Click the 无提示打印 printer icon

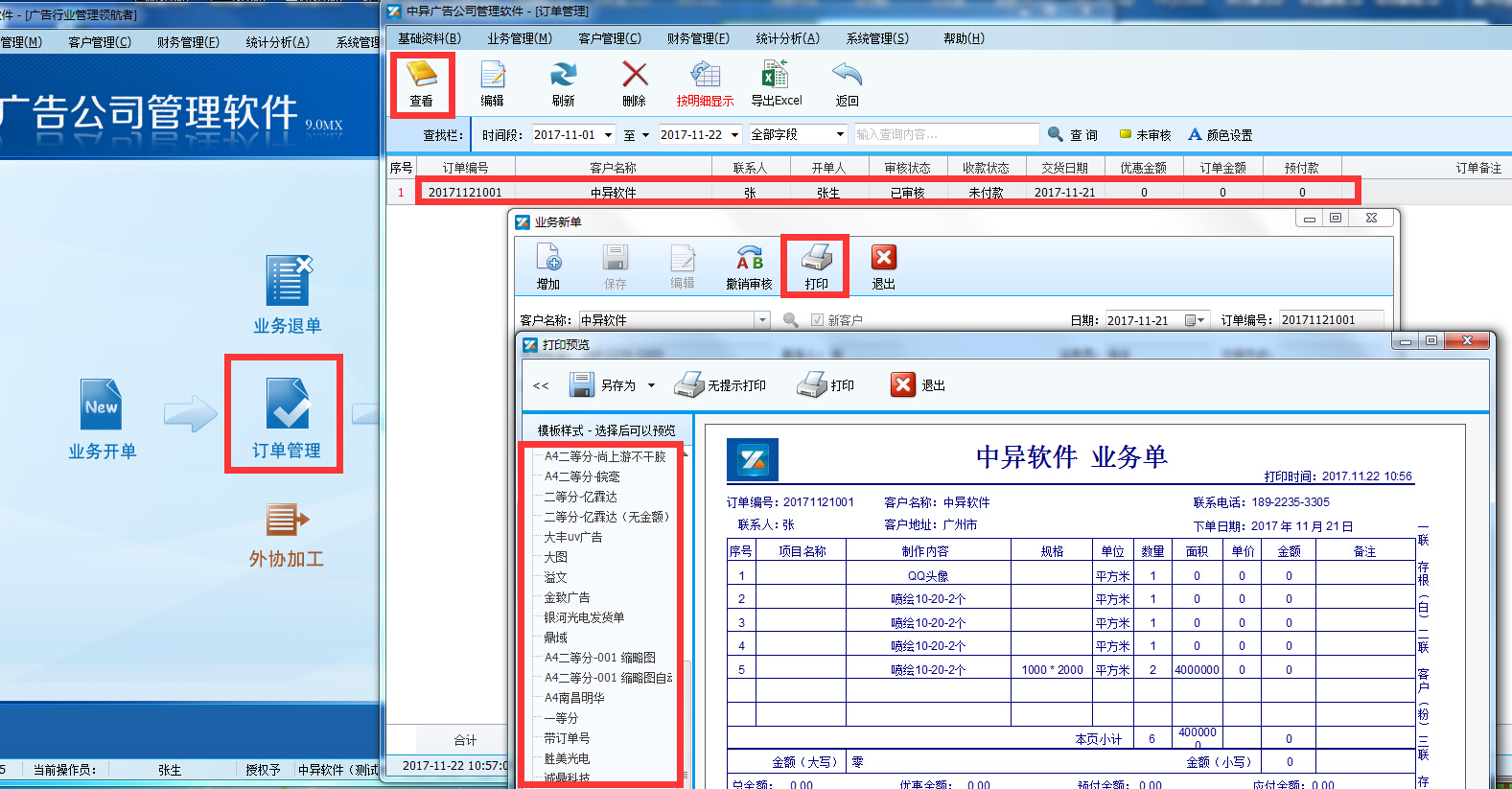[x=688, y=385]
